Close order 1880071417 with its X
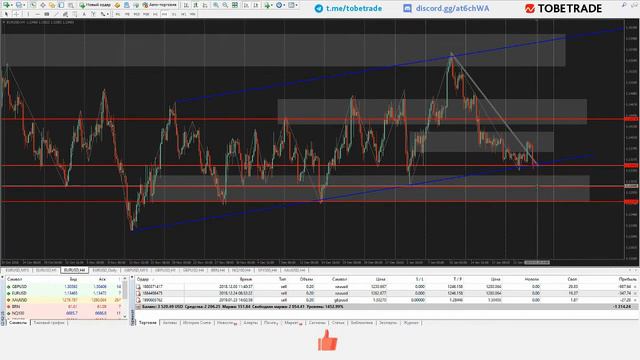 [x=635, y=287]
